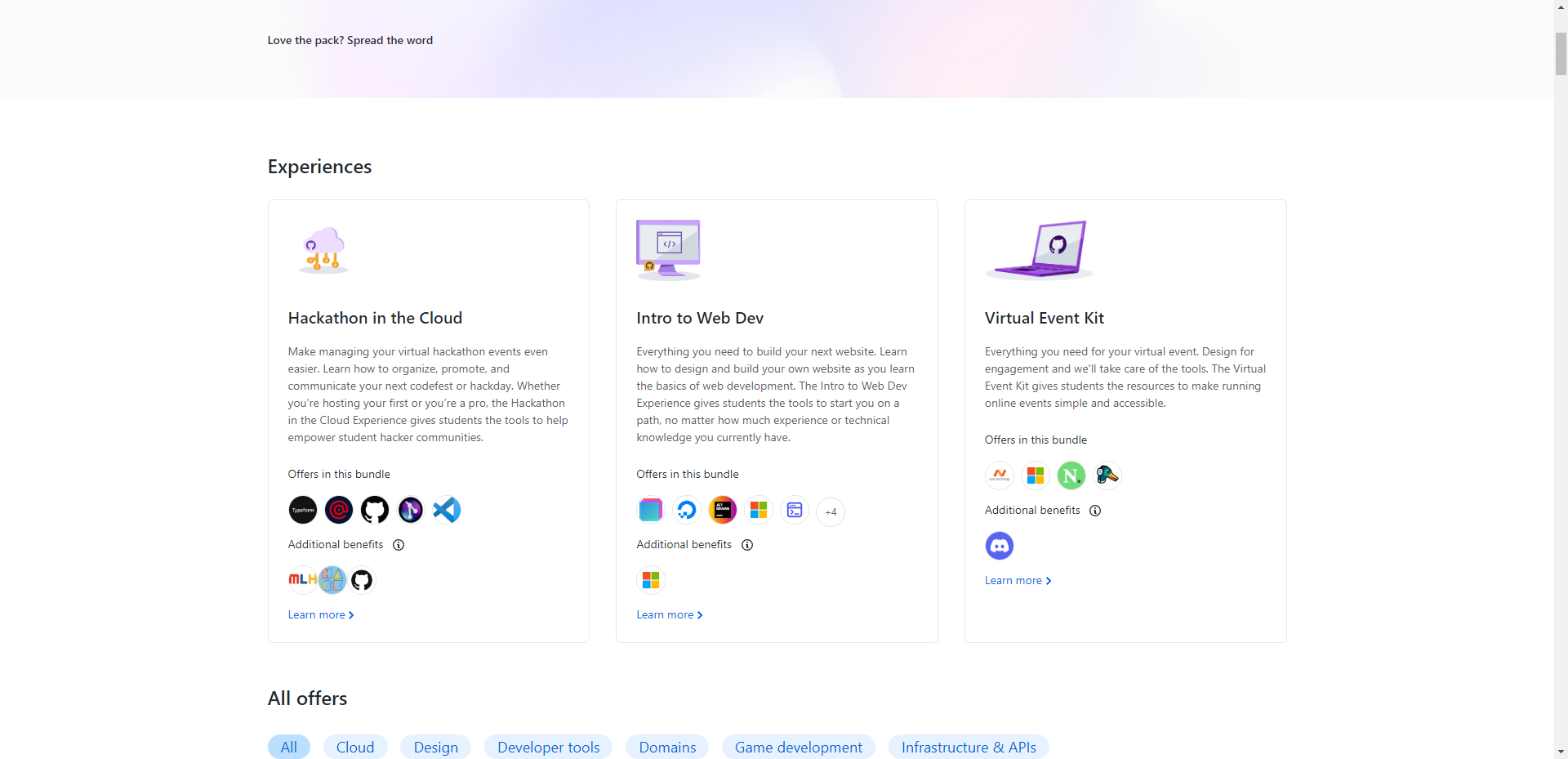Click info icon beside Virtual Event Kit benefits
The image size is (1568, 759).
coord(1095,511)
